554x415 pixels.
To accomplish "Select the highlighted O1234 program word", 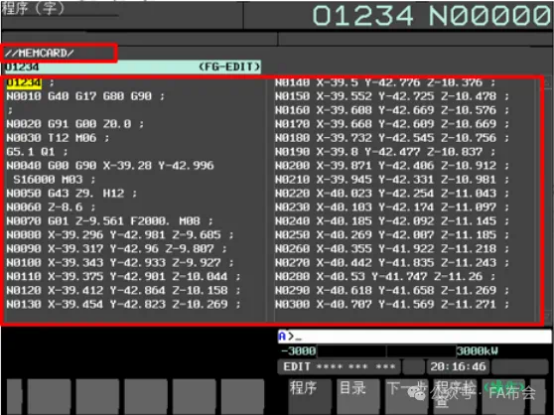I will pyautogui.click(x=24, y=83).
